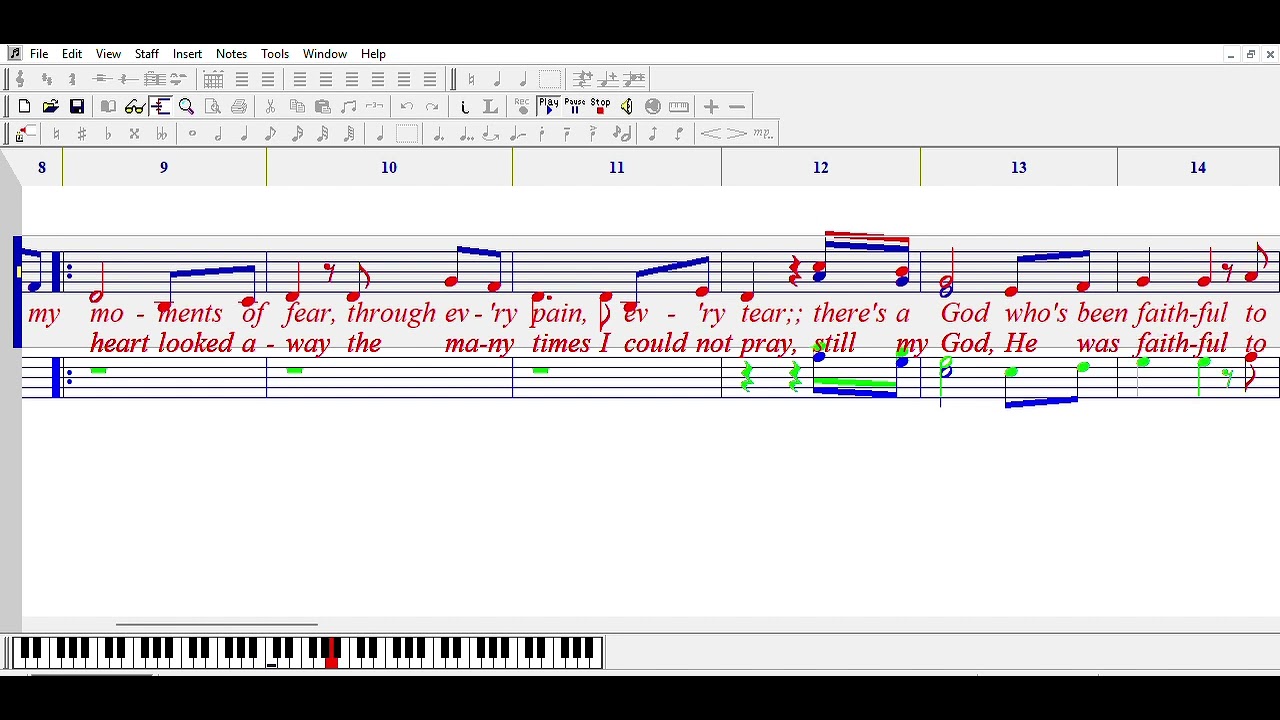Viewport: 1280px width, 720px height.
Task: Click the undo arrow icon
Action: click(406, 107)
